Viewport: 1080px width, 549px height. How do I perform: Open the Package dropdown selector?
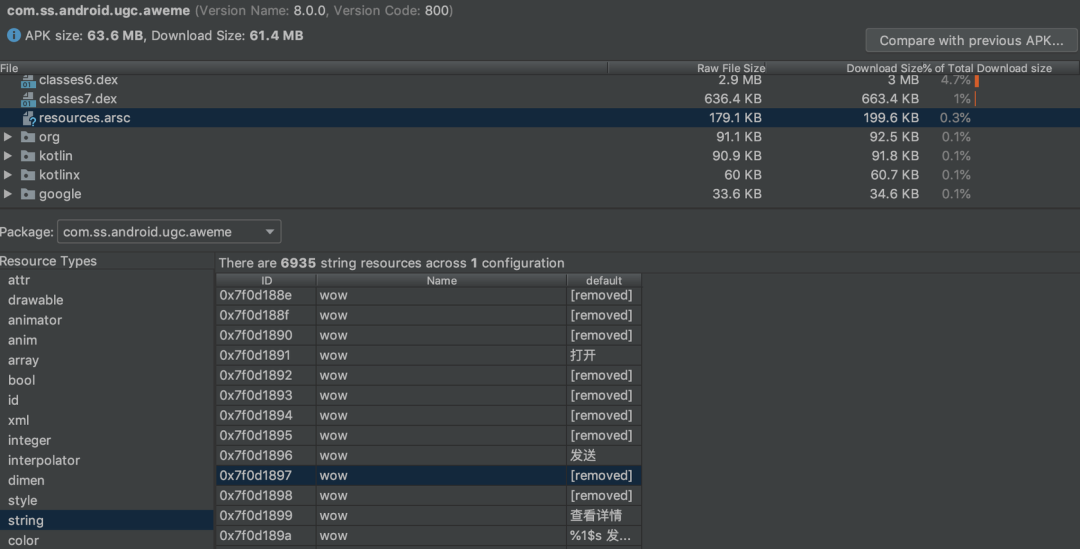tap(169, 232)
